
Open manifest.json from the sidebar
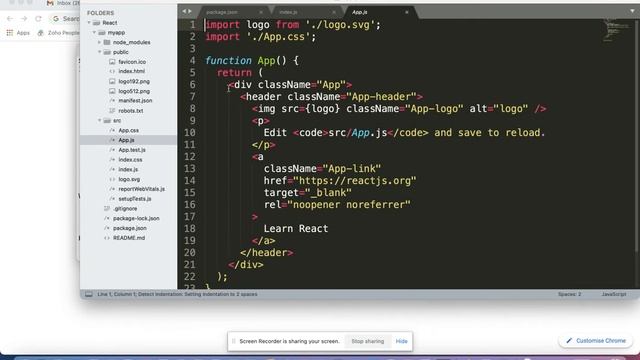click(135, 101)
